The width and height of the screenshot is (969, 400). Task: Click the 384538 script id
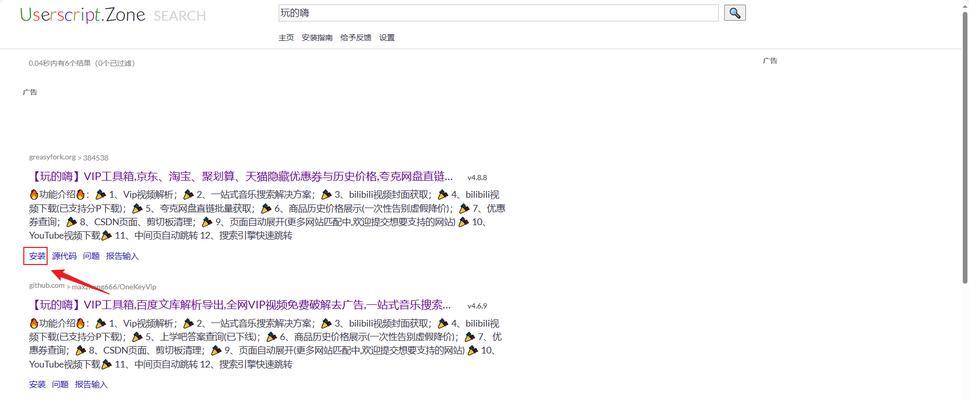click(96, 158)
